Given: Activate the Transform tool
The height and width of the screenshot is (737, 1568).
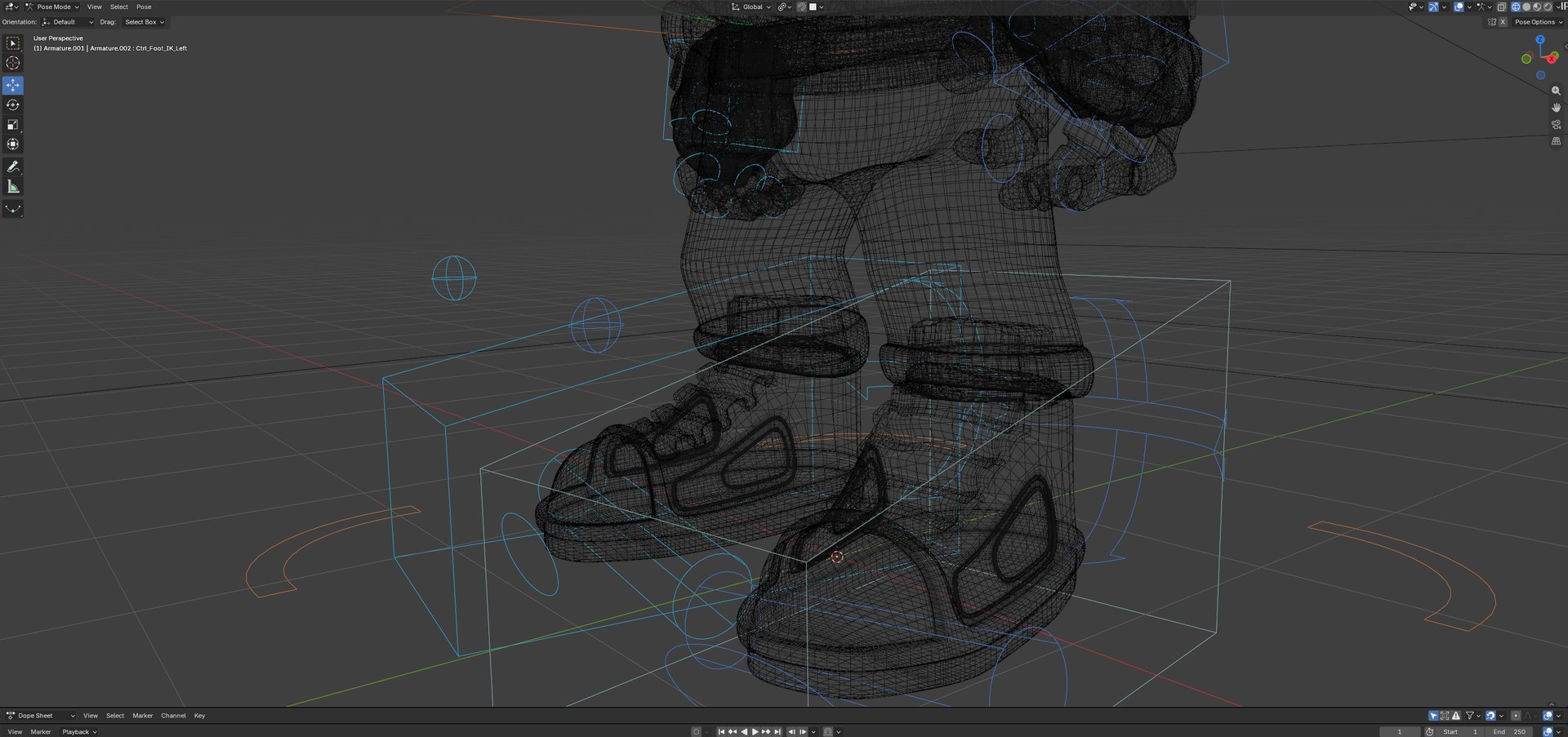Looking at the screenshot, I should point(13,144).
